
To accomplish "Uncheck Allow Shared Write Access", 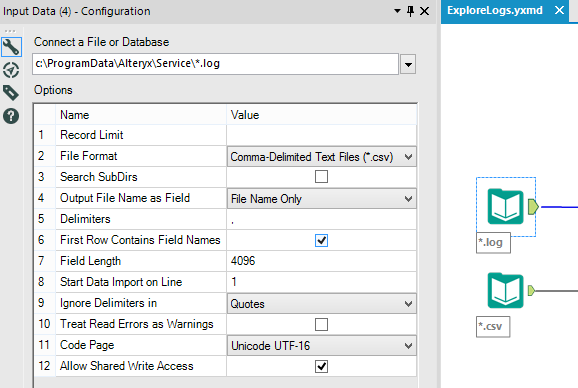I will (321, 366).
